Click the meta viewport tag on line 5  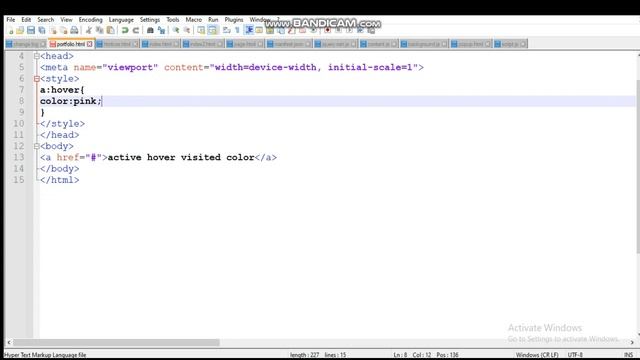point(232,68)
